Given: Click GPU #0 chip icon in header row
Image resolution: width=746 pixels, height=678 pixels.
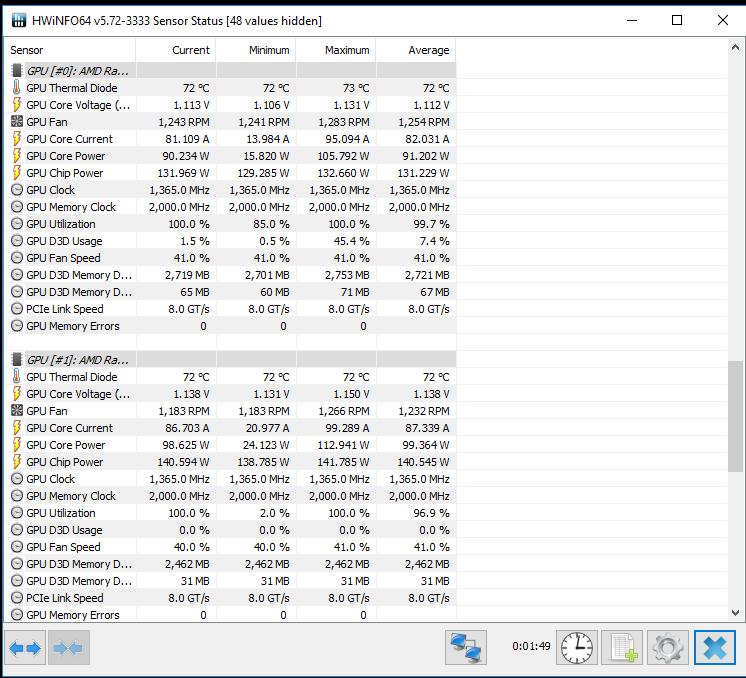Looking at the screenshot, I should [17, 70].
